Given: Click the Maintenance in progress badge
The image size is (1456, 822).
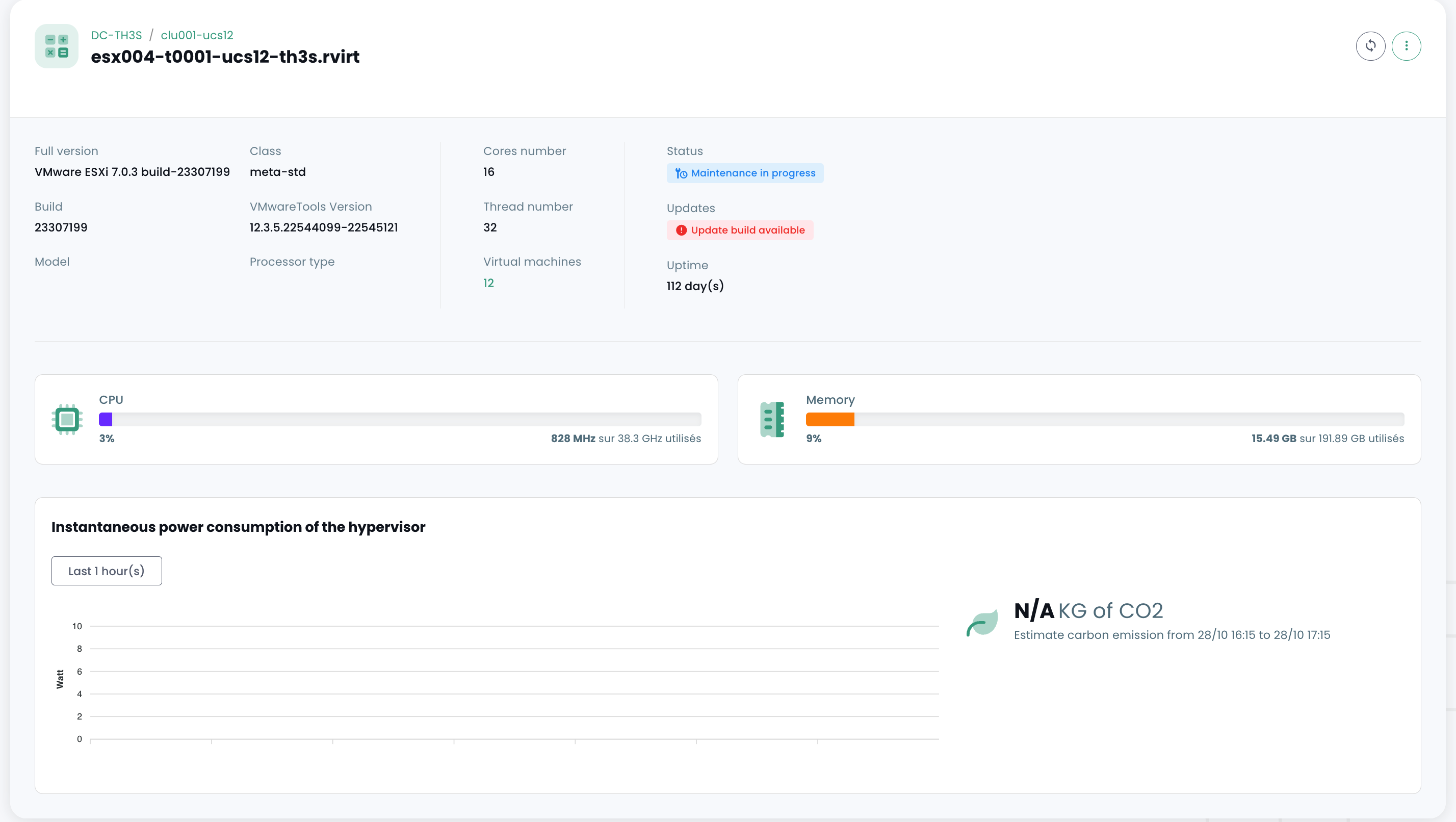Looking at the screenshot, I should 752,173.
